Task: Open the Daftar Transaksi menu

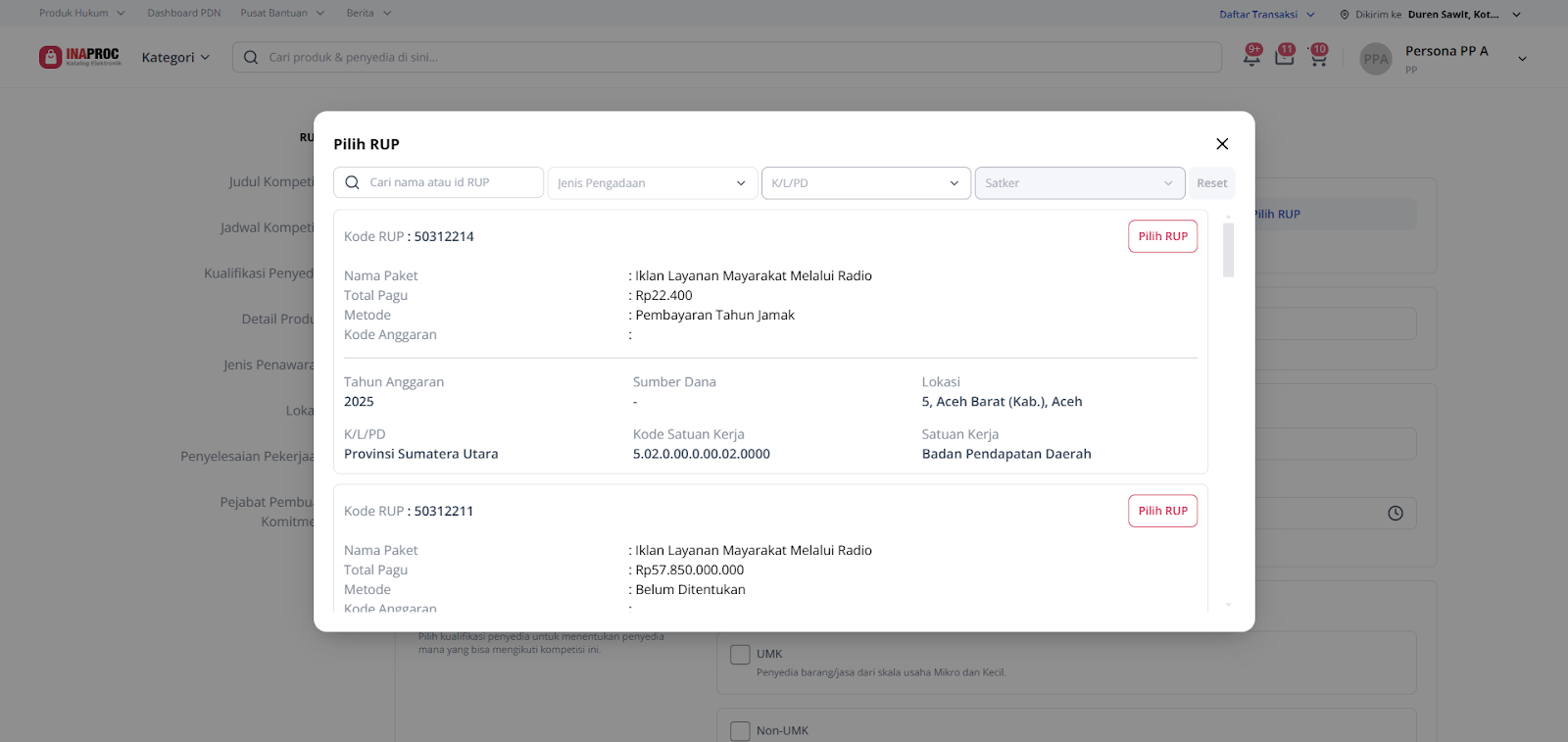Action: (x=1266, y=15)
